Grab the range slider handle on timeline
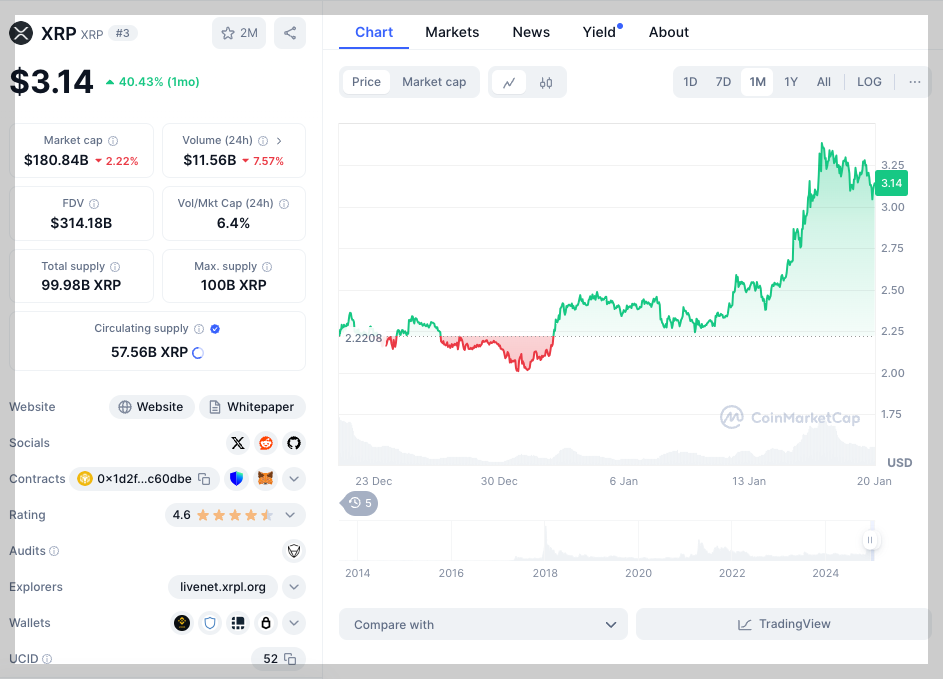This screenshot has width=943, height=679. click(870, 540)
